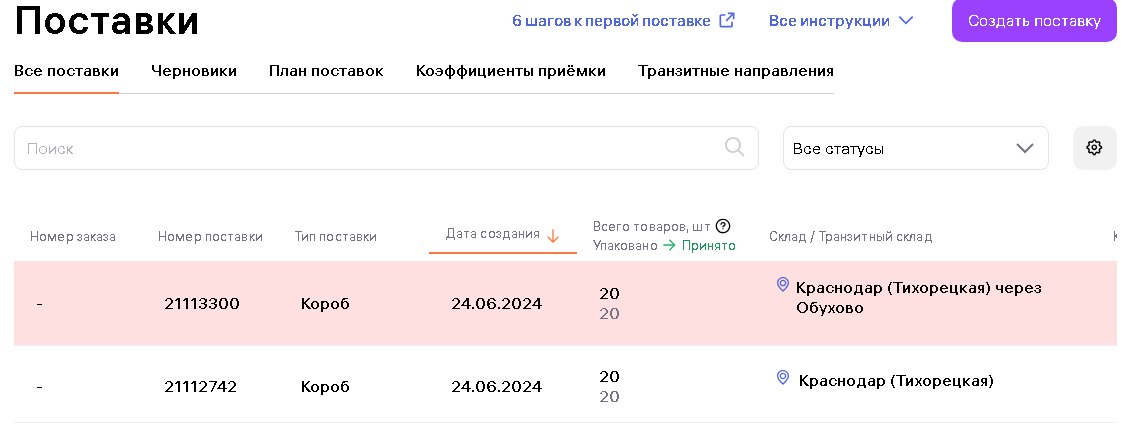Click the magnifier icon in the search field

(x=735, y=147)
